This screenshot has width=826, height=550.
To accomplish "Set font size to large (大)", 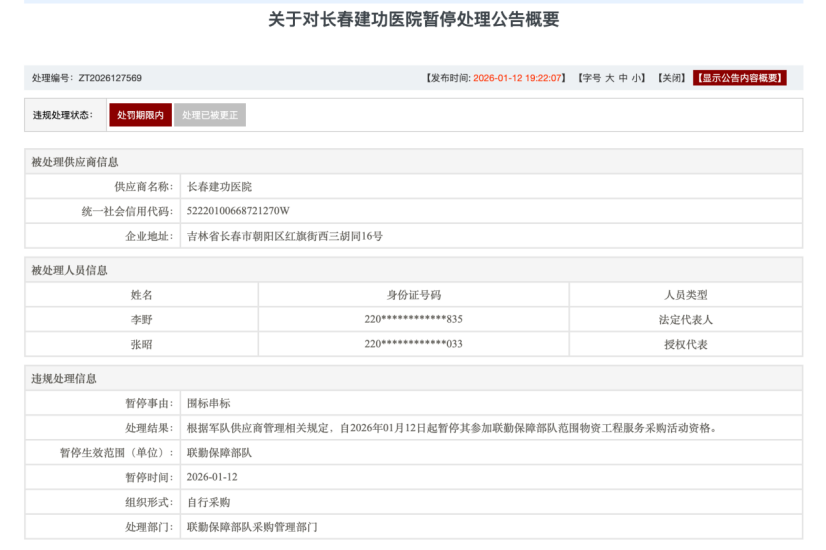I will click(609, 78).
